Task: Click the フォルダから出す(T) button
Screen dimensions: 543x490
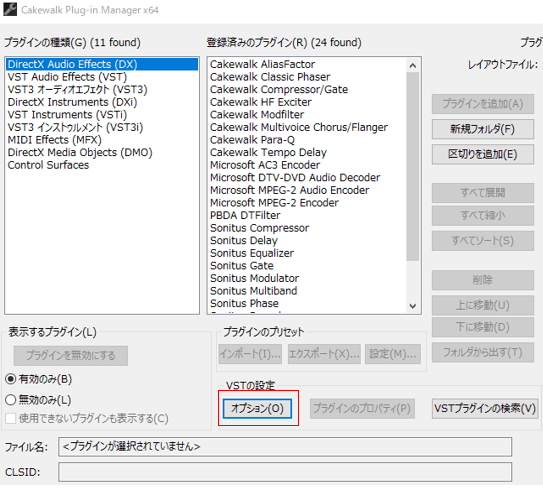Action: tap(482, 353)
